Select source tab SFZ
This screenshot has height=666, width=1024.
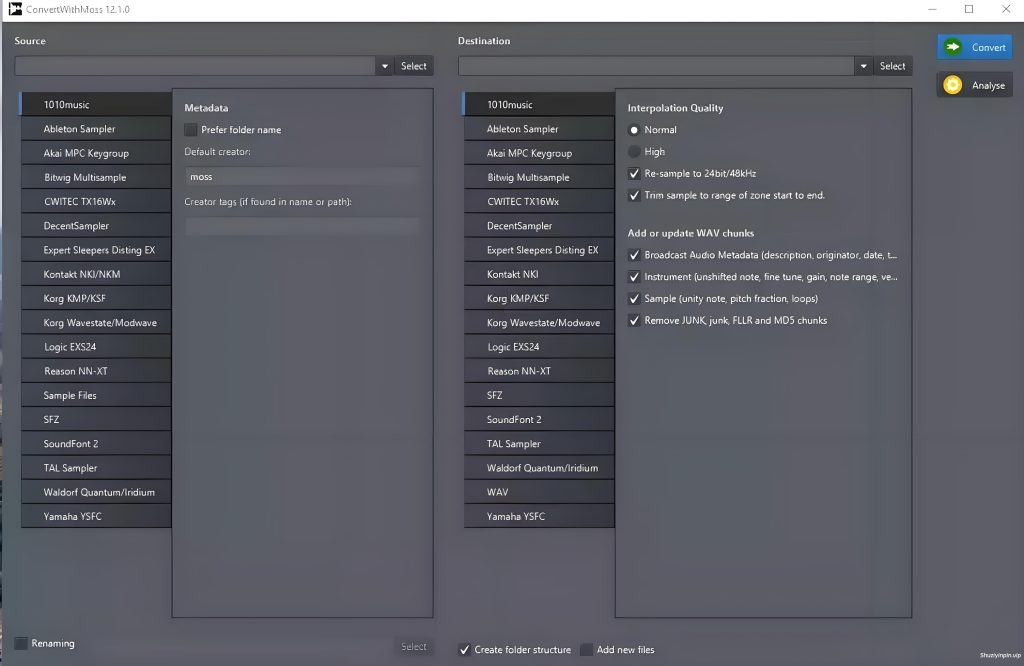(x=96, y=419)
